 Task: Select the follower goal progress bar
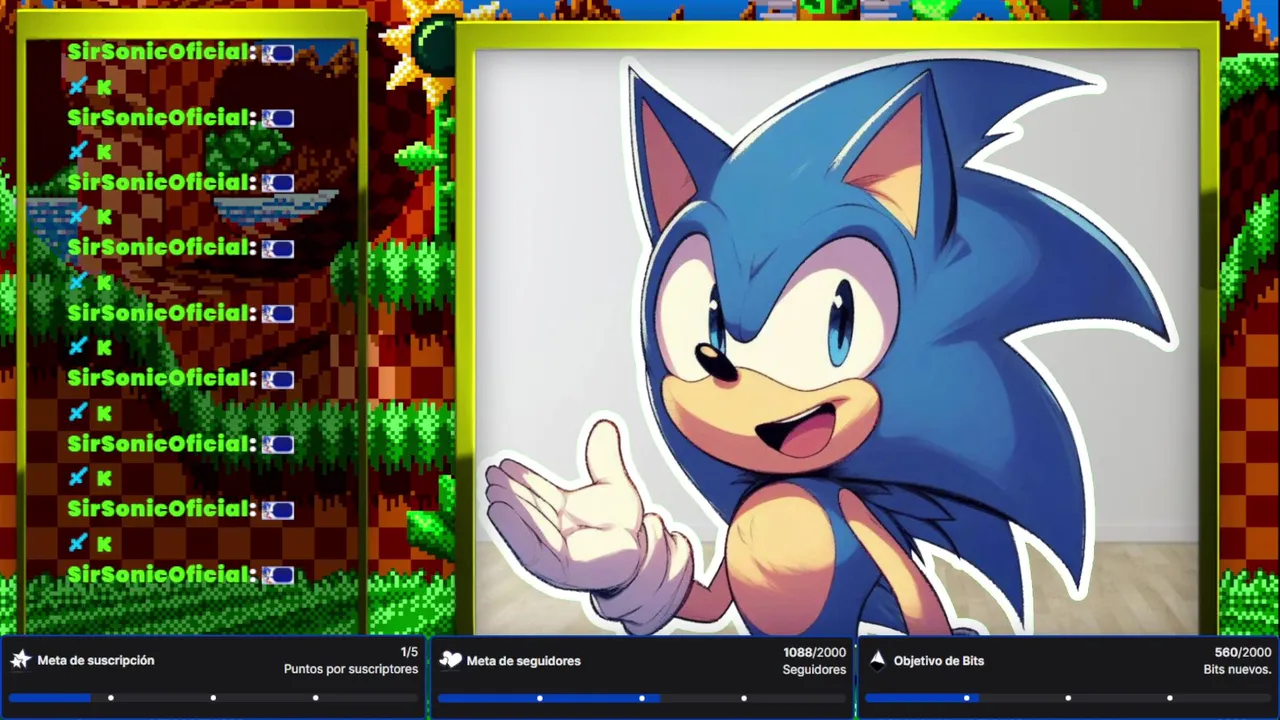point(641,697)
